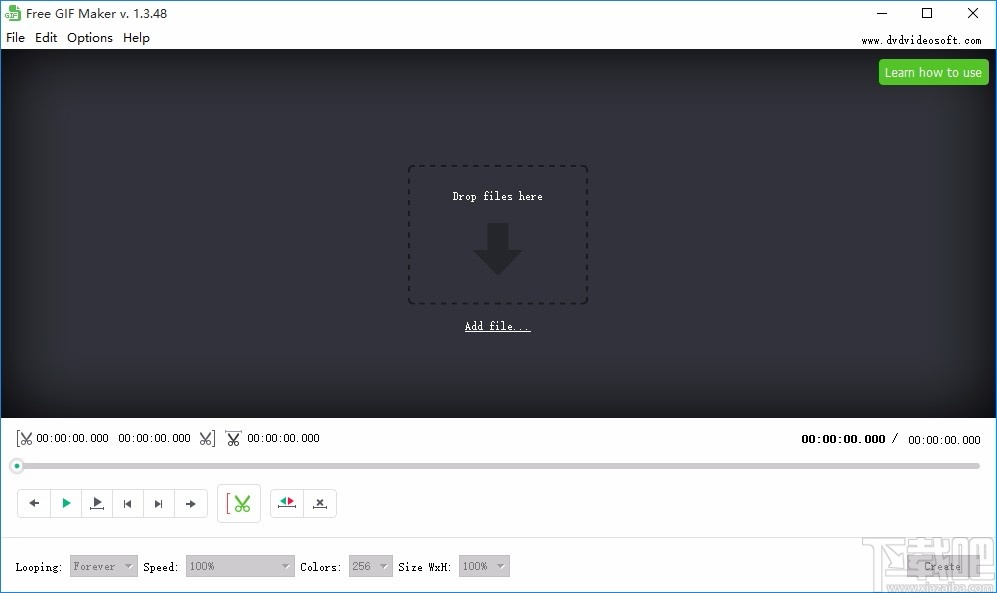This screenshot has height=593, width=997.
Task: Jump to the previous marker icon
Action: [x=128, y=503]
